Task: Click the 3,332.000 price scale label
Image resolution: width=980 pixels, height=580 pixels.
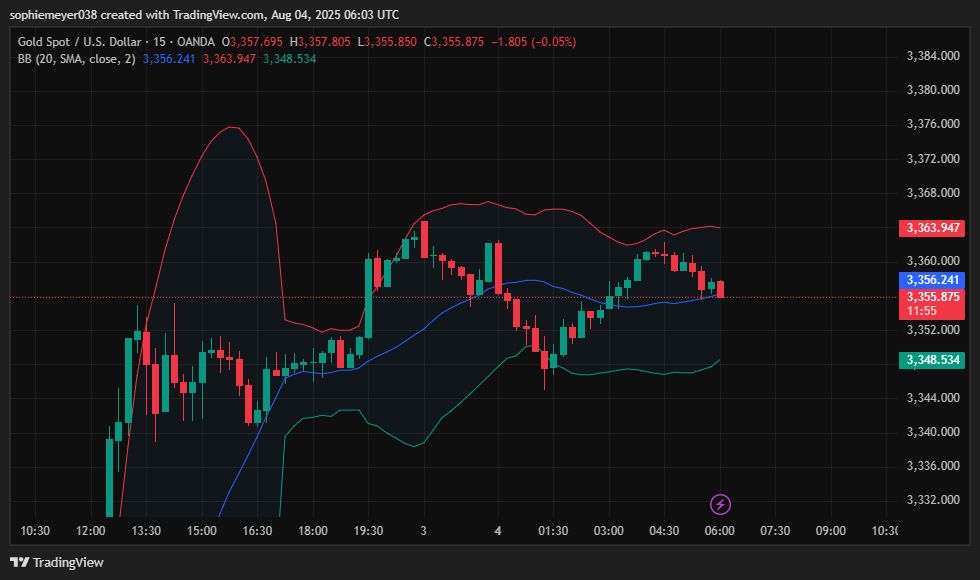Action: pos(933,499)
